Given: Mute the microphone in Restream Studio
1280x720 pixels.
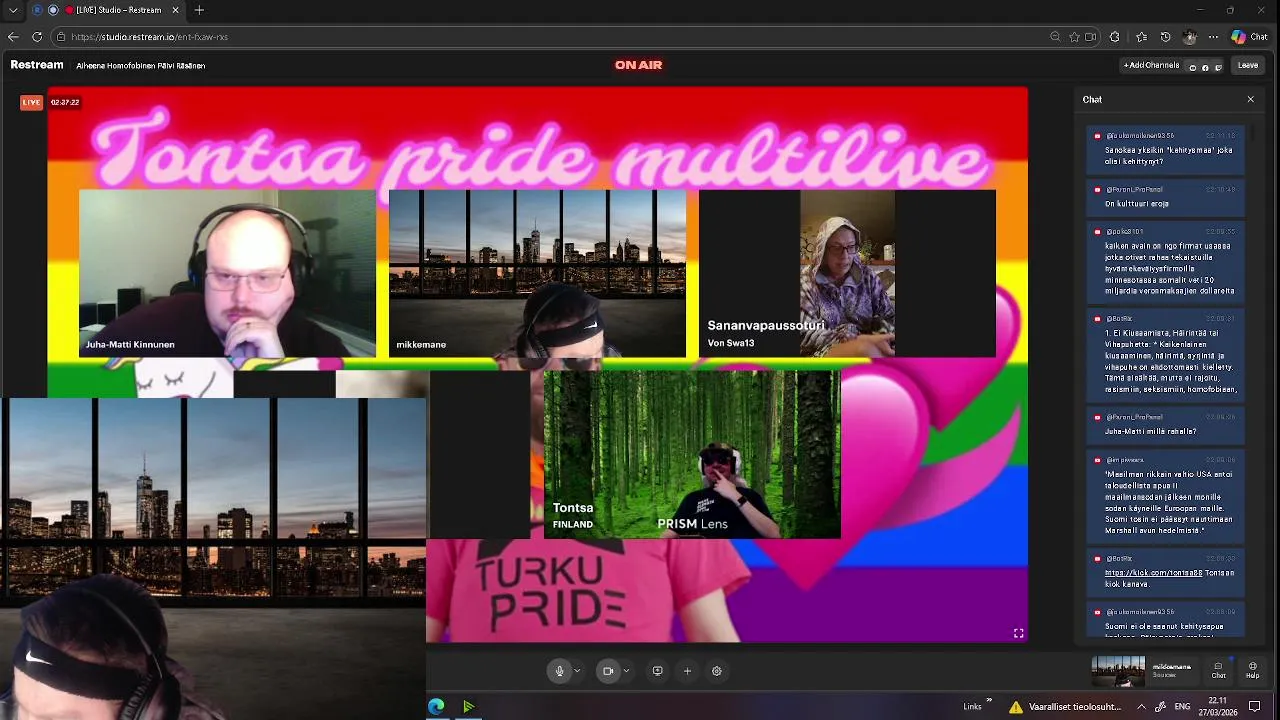Looking at the screenshot, I should pyautogui.click(x=559, y=671).
